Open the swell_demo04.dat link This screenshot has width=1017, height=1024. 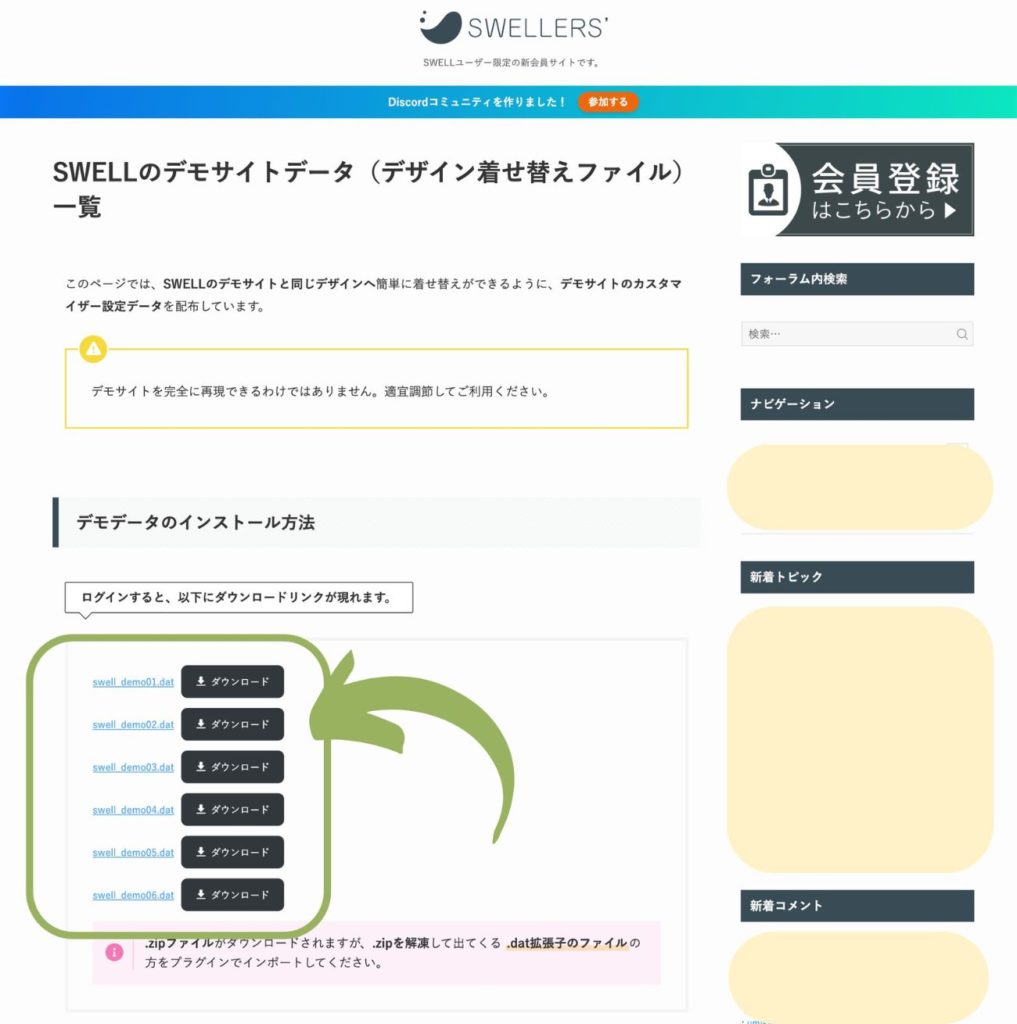tap(132, 810)
